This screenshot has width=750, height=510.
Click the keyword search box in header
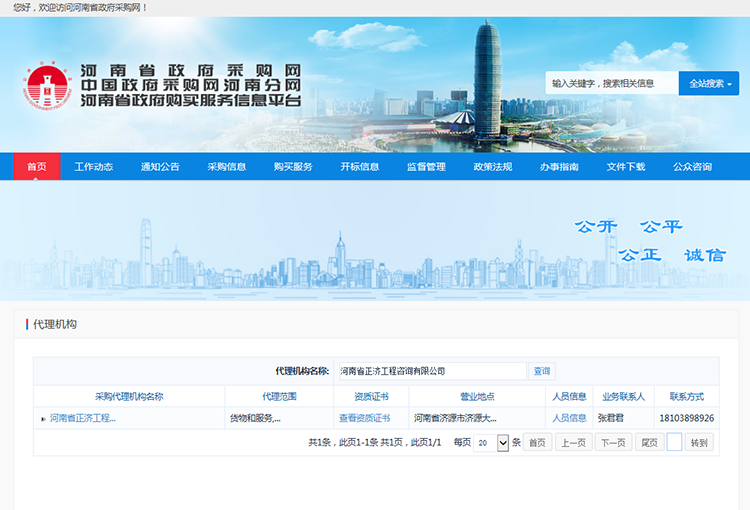611,84
